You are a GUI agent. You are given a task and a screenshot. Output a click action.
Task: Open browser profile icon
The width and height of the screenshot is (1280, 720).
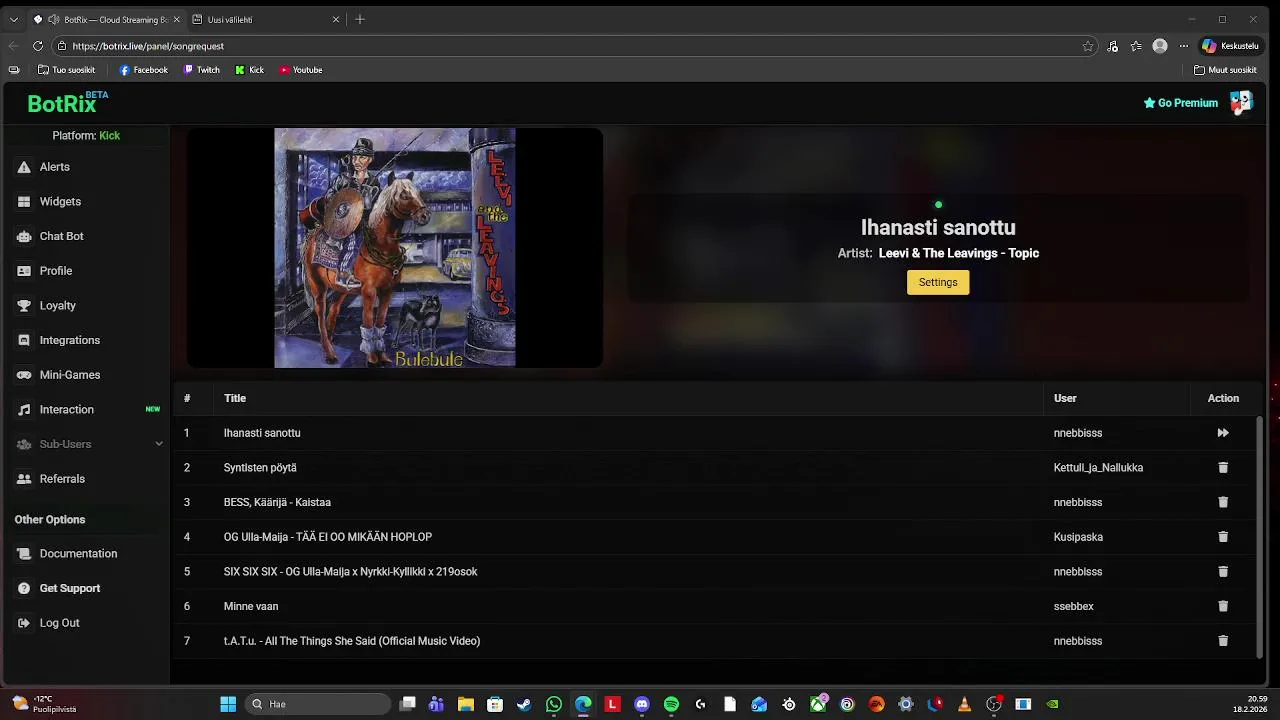pyautogui.click(x=1160, y=46)
